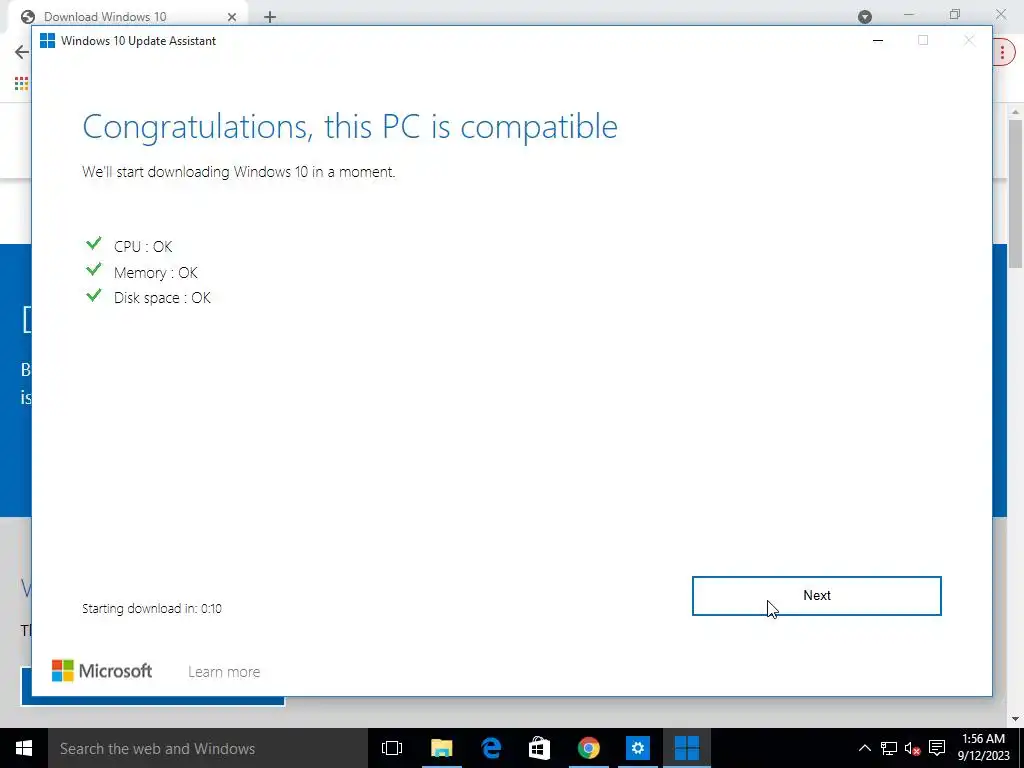
Task: Select the 'Disk space : OK' result text
Action: [x=162, y=298]
